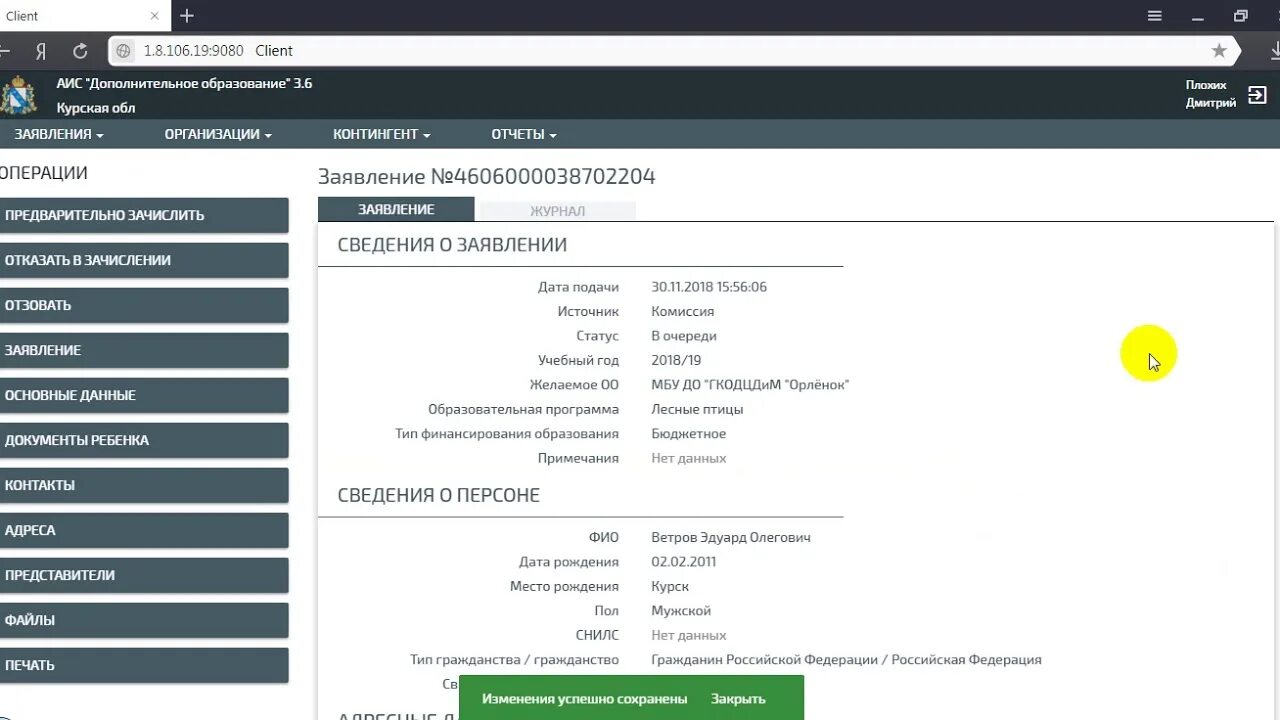Click the gender value "Мужской"
Screen dimensions: 1280x720
[x=681, y=611]
